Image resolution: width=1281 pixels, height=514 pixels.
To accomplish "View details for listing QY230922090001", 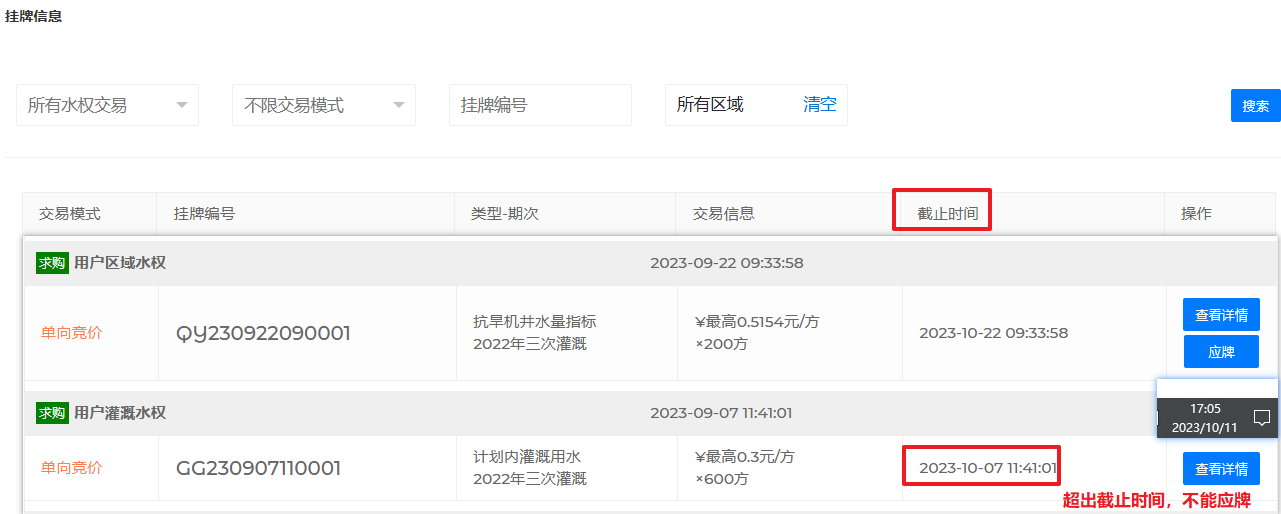I will click(x=1221, y=315).
